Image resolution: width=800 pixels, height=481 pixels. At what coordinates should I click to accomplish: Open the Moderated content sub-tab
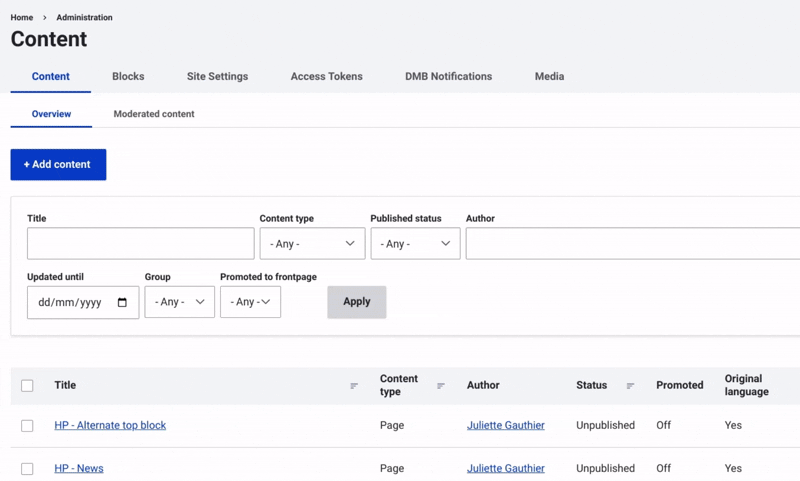154,114
